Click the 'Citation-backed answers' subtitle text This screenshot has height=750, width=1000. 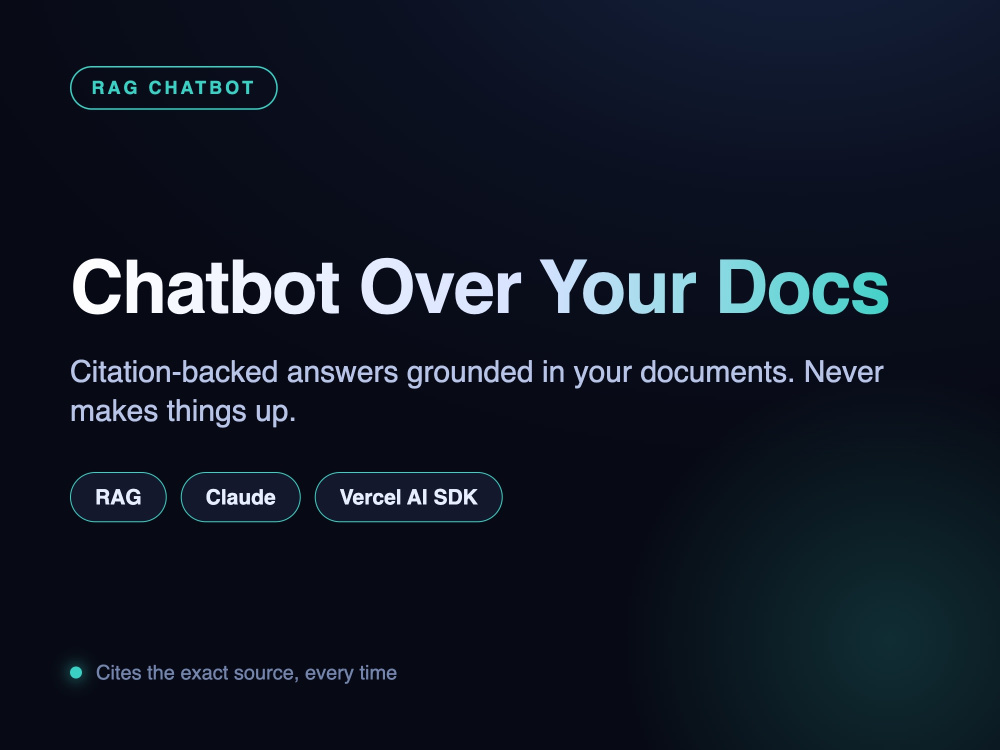click(x=477, y=391)
